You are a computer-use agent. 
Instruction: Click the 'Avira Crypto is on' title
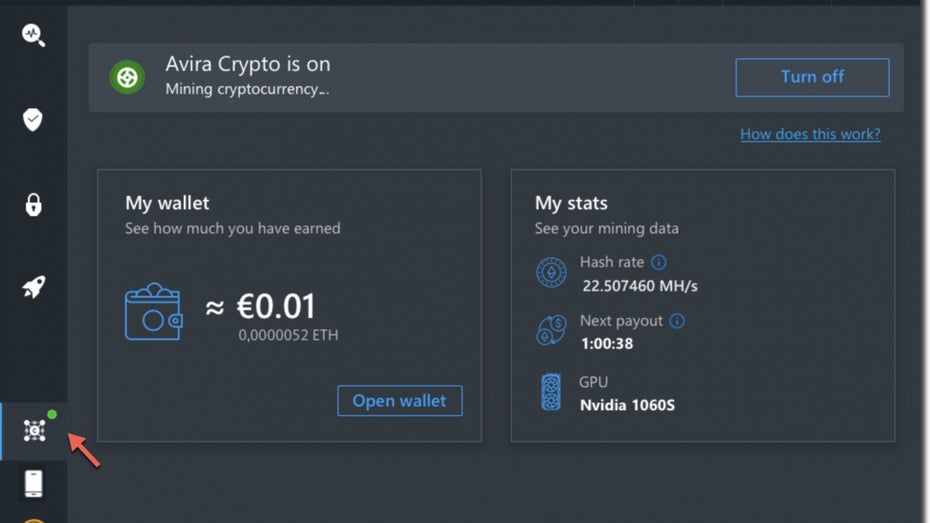coord(248,64)
